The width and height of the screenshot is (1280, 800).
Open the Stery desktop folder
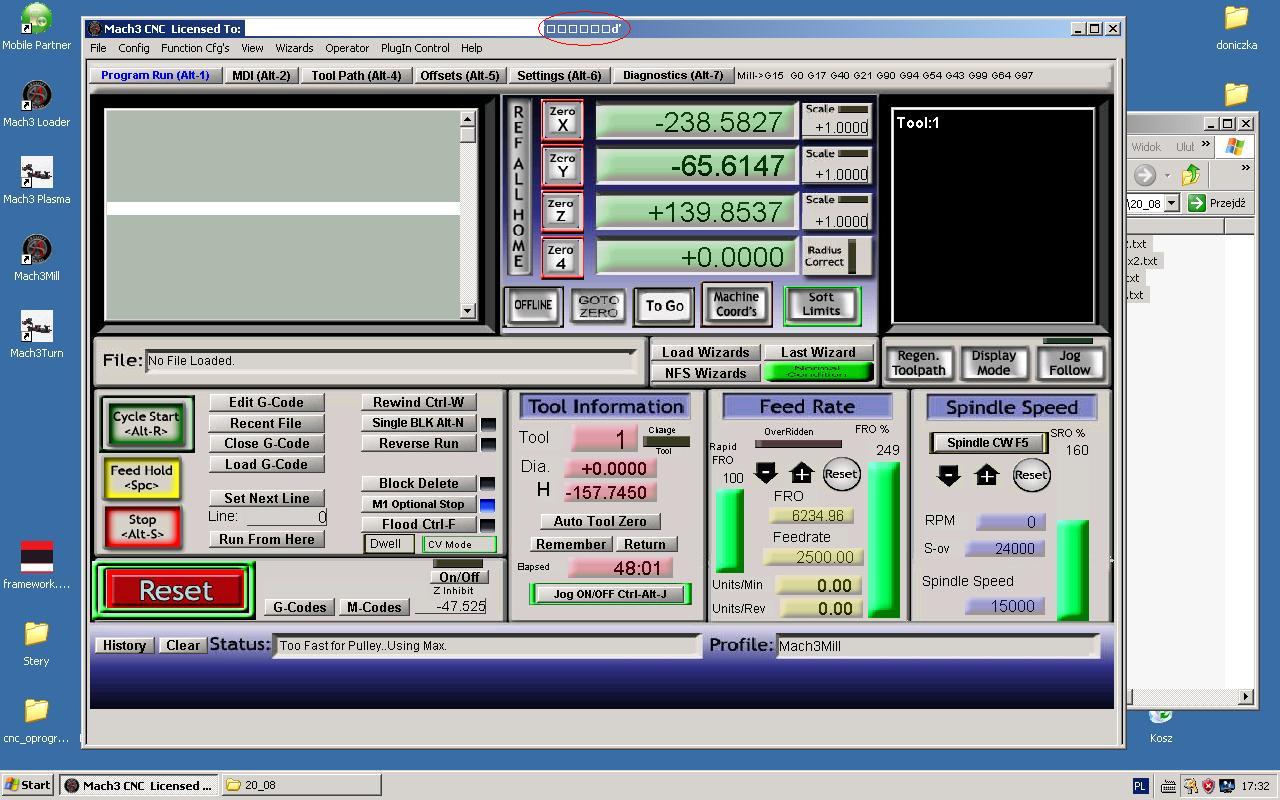36,642
